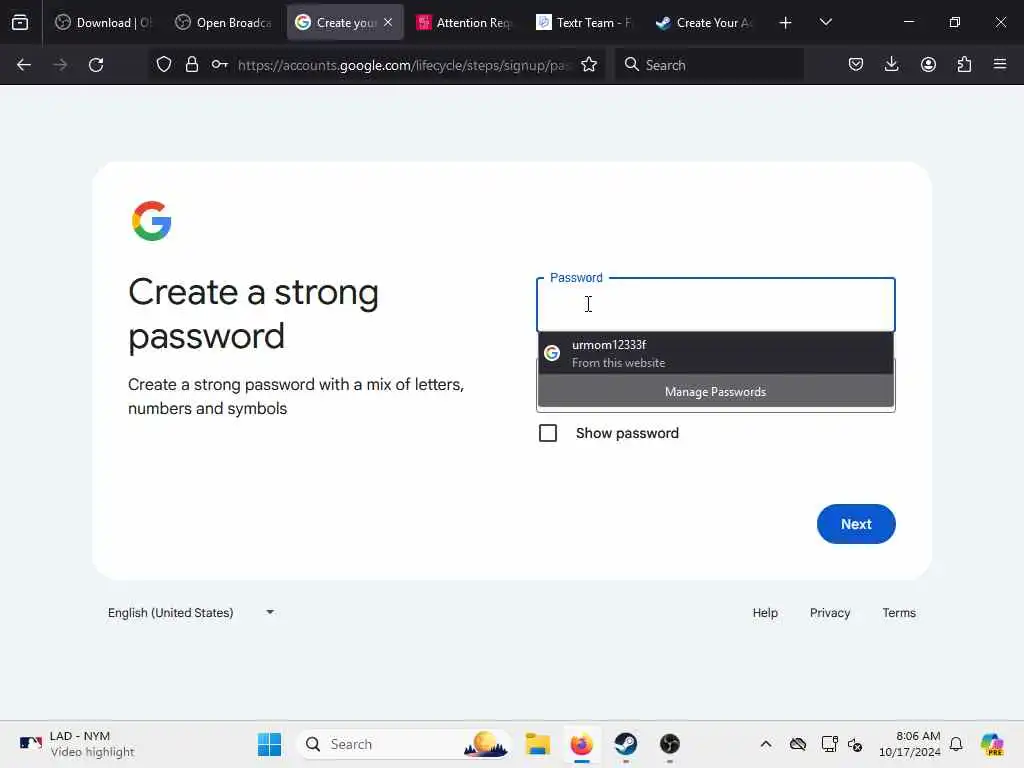Click into the Password field
This screenshot has width=1024, height=768.
point(716,305)
